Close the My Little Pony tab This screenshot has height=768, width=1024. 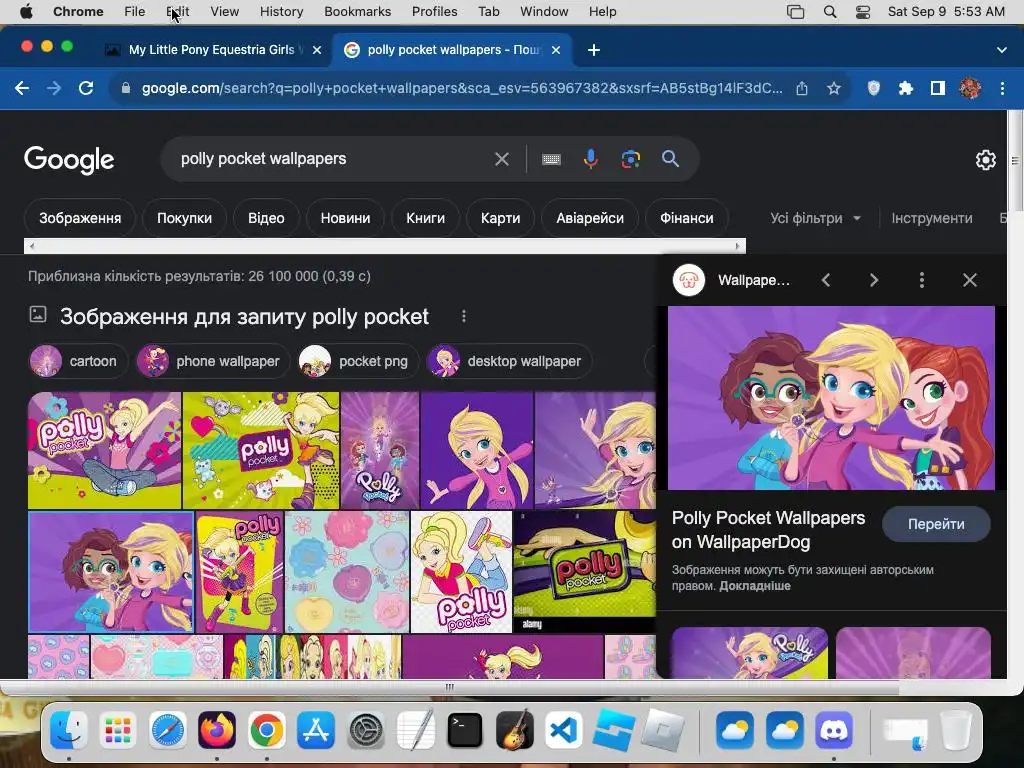coord(317,50)
